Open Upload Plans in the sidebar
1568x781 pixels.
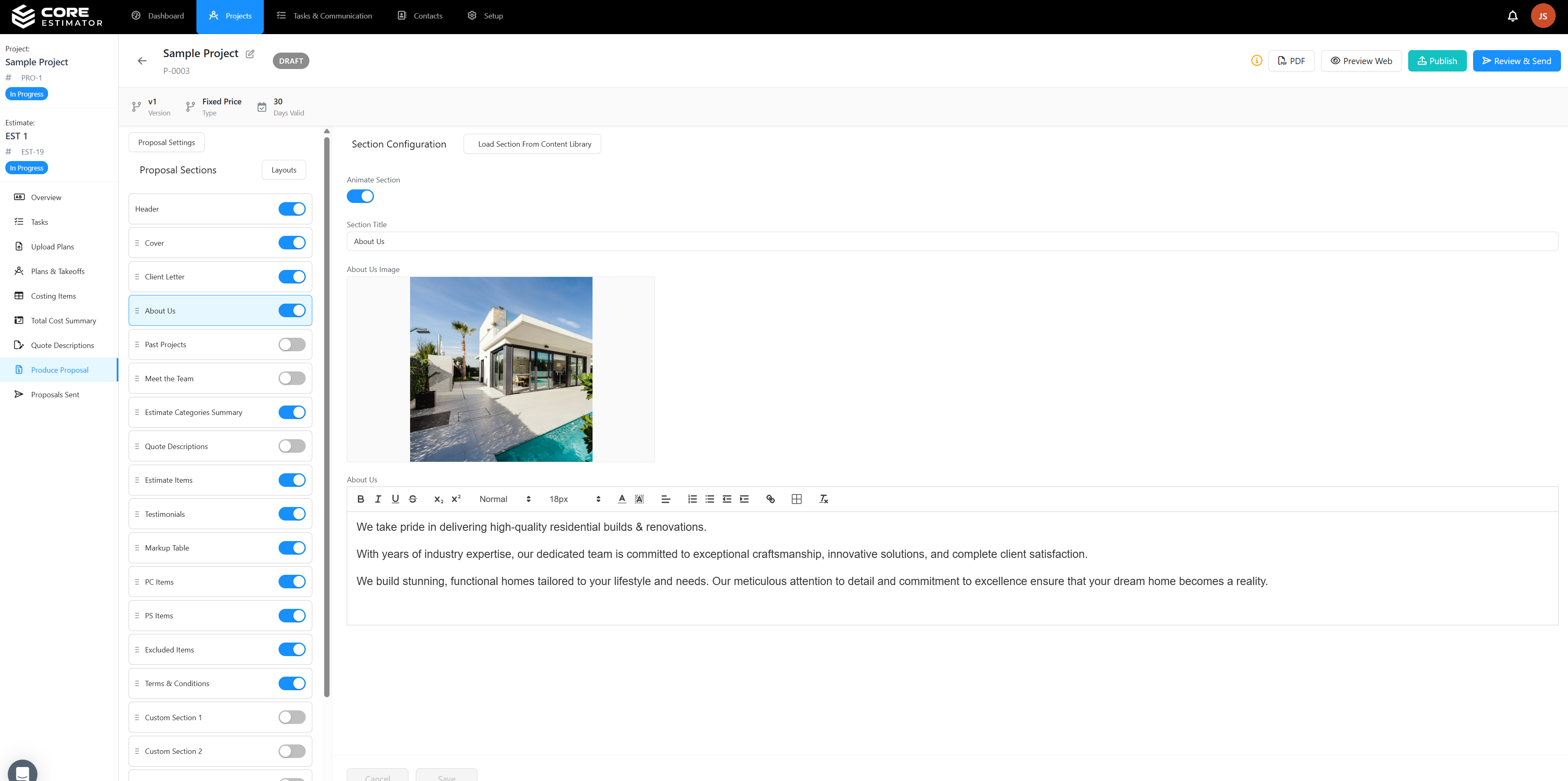[x=59, y=247]
